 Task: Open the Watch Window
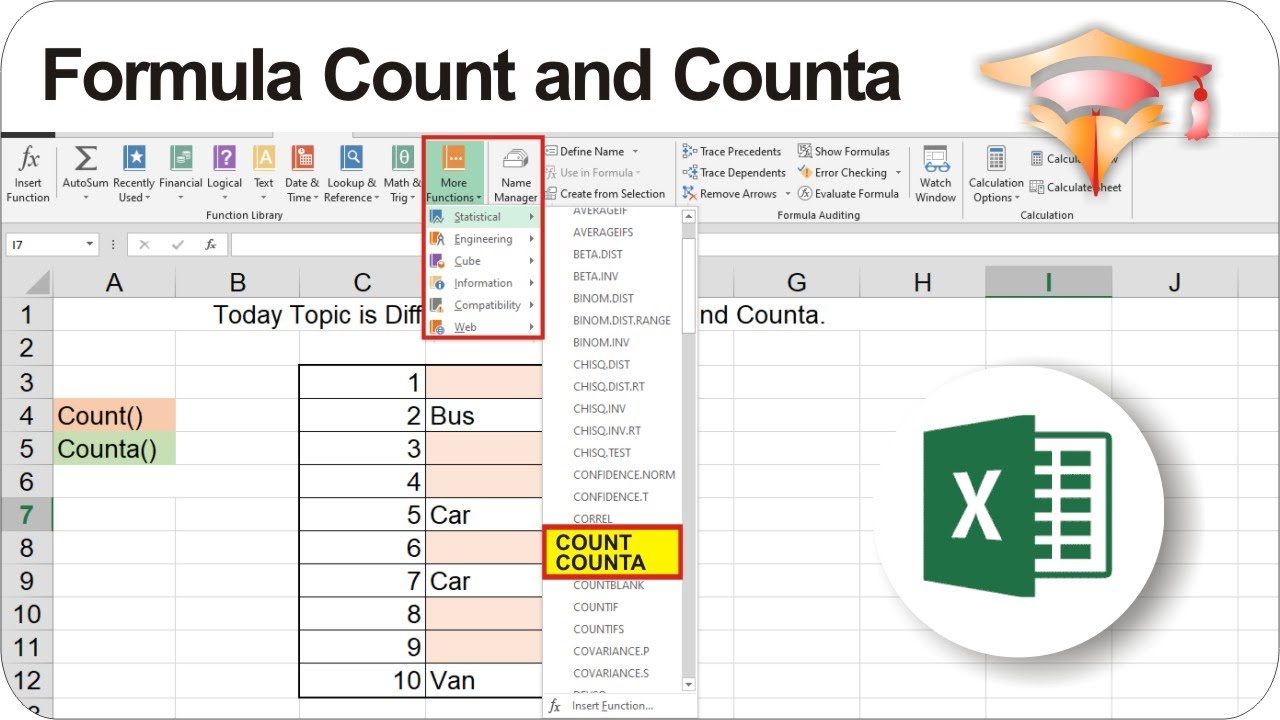click(935, 173)
